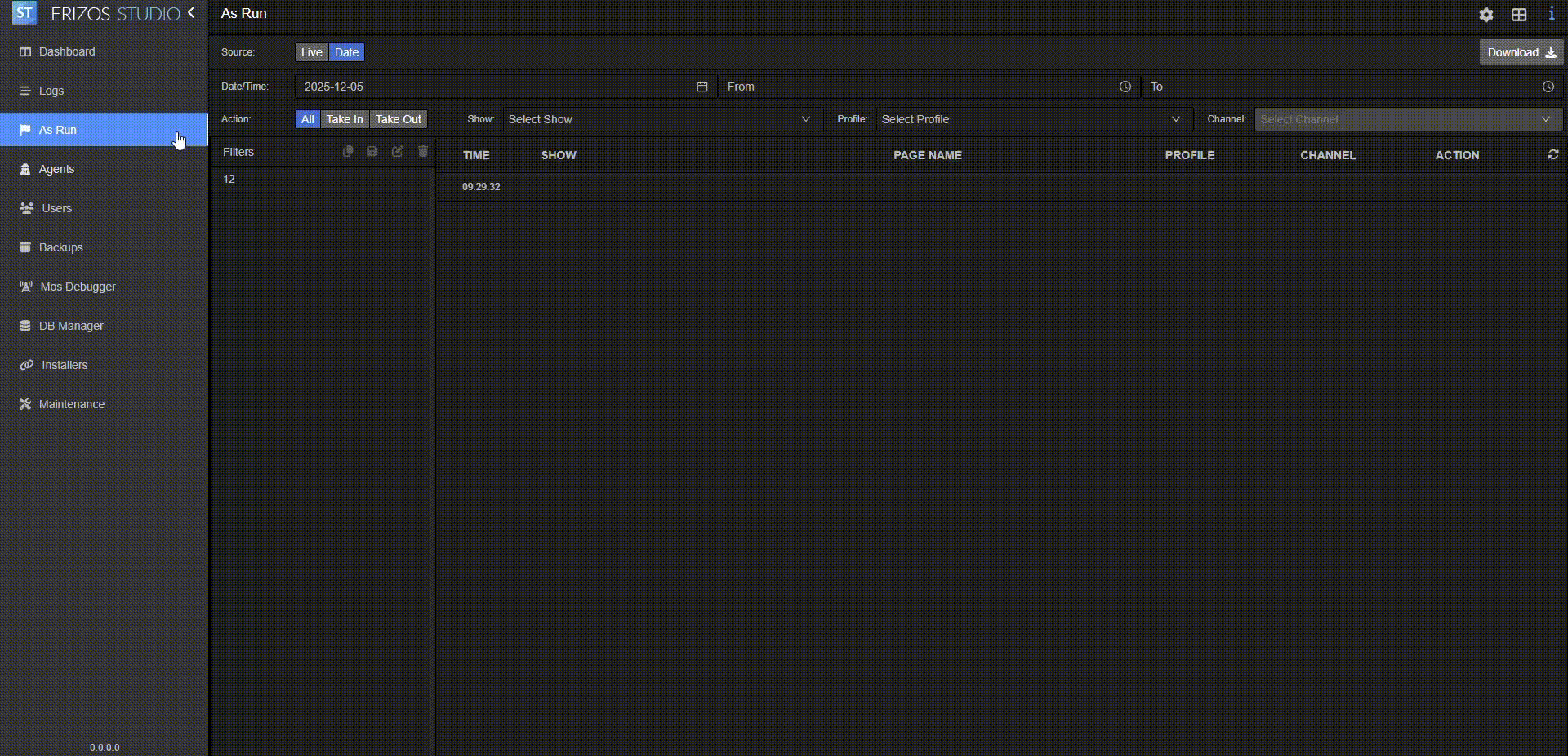This screenshot has height=756, width=1568.
Task: Edit the selected filter
Action: [x=398, y=151]
